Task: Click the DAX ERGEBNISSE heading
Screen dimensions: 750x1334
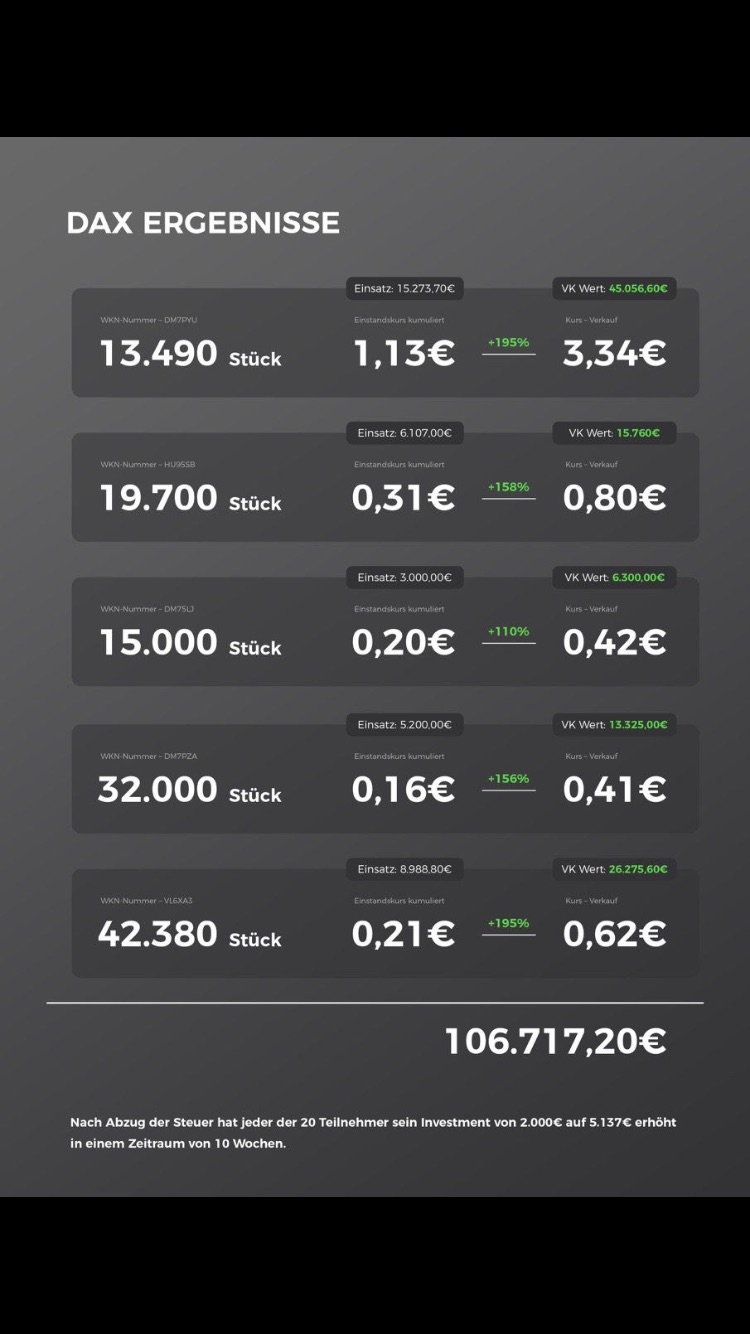Action: [203, 222]
